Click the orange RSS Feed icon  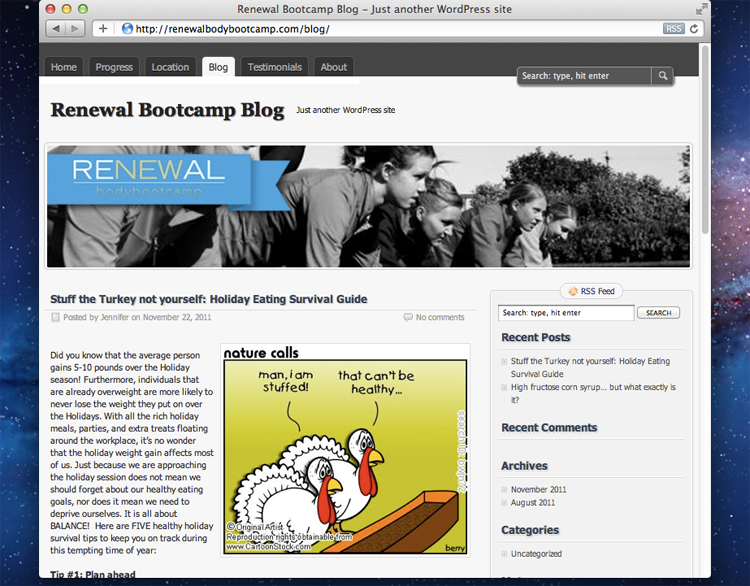pyautogui.click(x=573, y=291)
